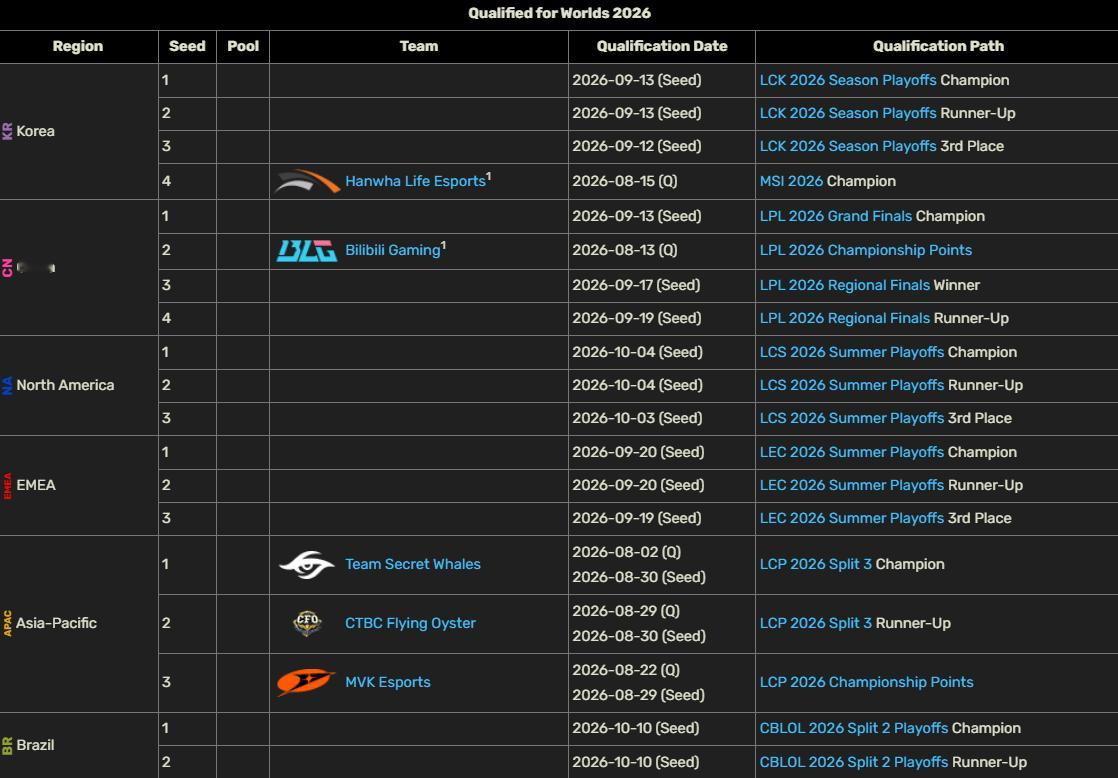Open the CTBC Flying Oyster link
The image size is (1118, 778).
click(x=410, y=623)
